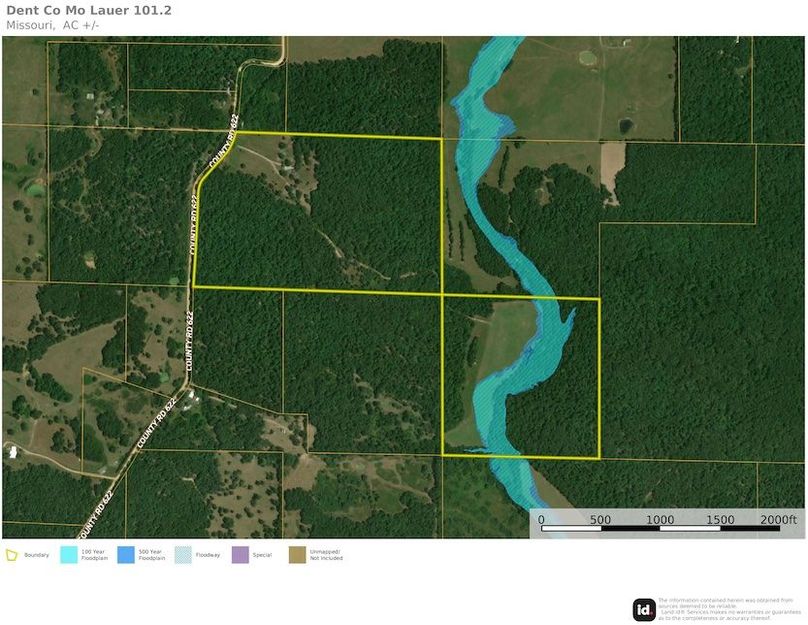Click the "Special" legend label text
808x625 pixels.
coord(262,554)
